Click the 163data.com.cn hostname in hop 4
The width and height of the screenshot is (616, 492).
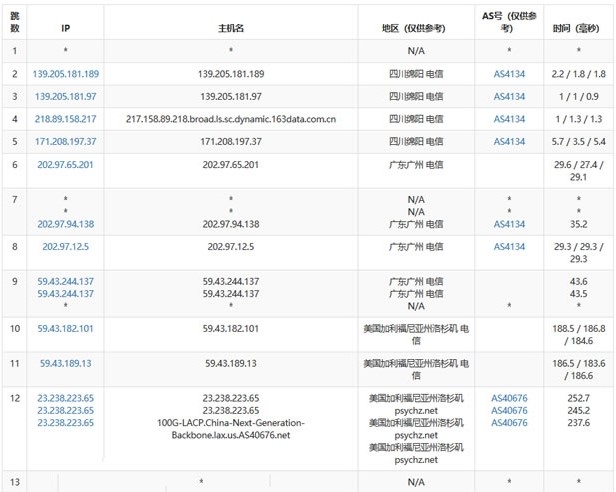(x=230, y=118)
